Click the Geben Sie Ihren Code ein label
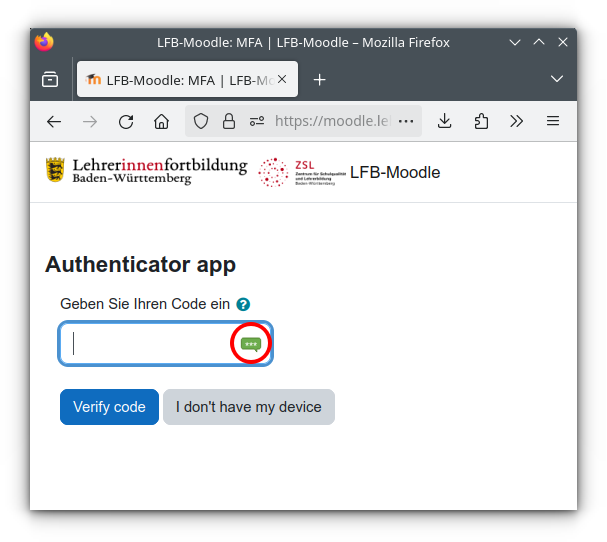Viewport: 607px width, 542px height. (145, 304)
